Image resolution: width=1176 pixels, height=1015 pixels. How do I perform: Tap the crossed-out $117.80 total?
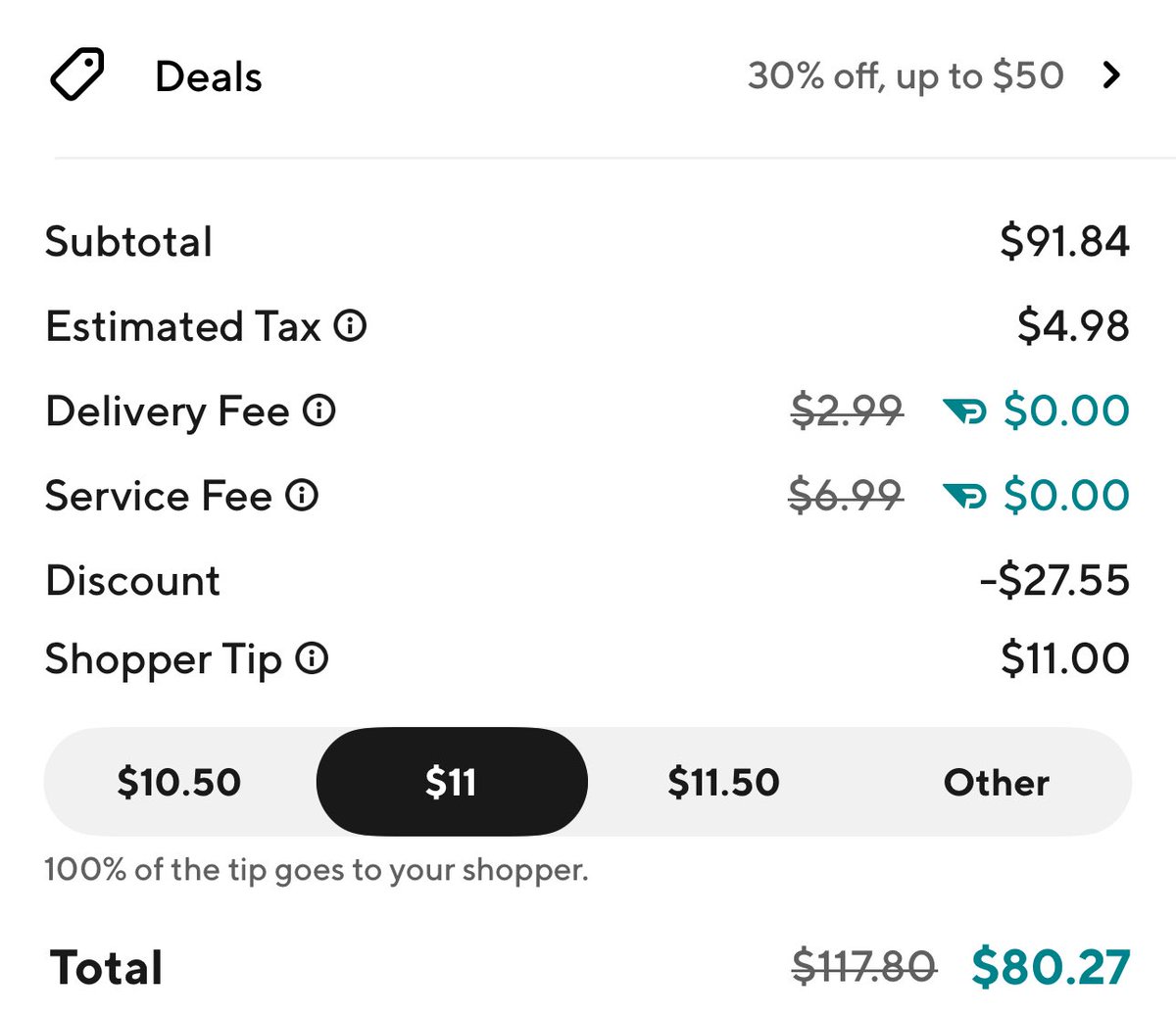pos(864,967)
